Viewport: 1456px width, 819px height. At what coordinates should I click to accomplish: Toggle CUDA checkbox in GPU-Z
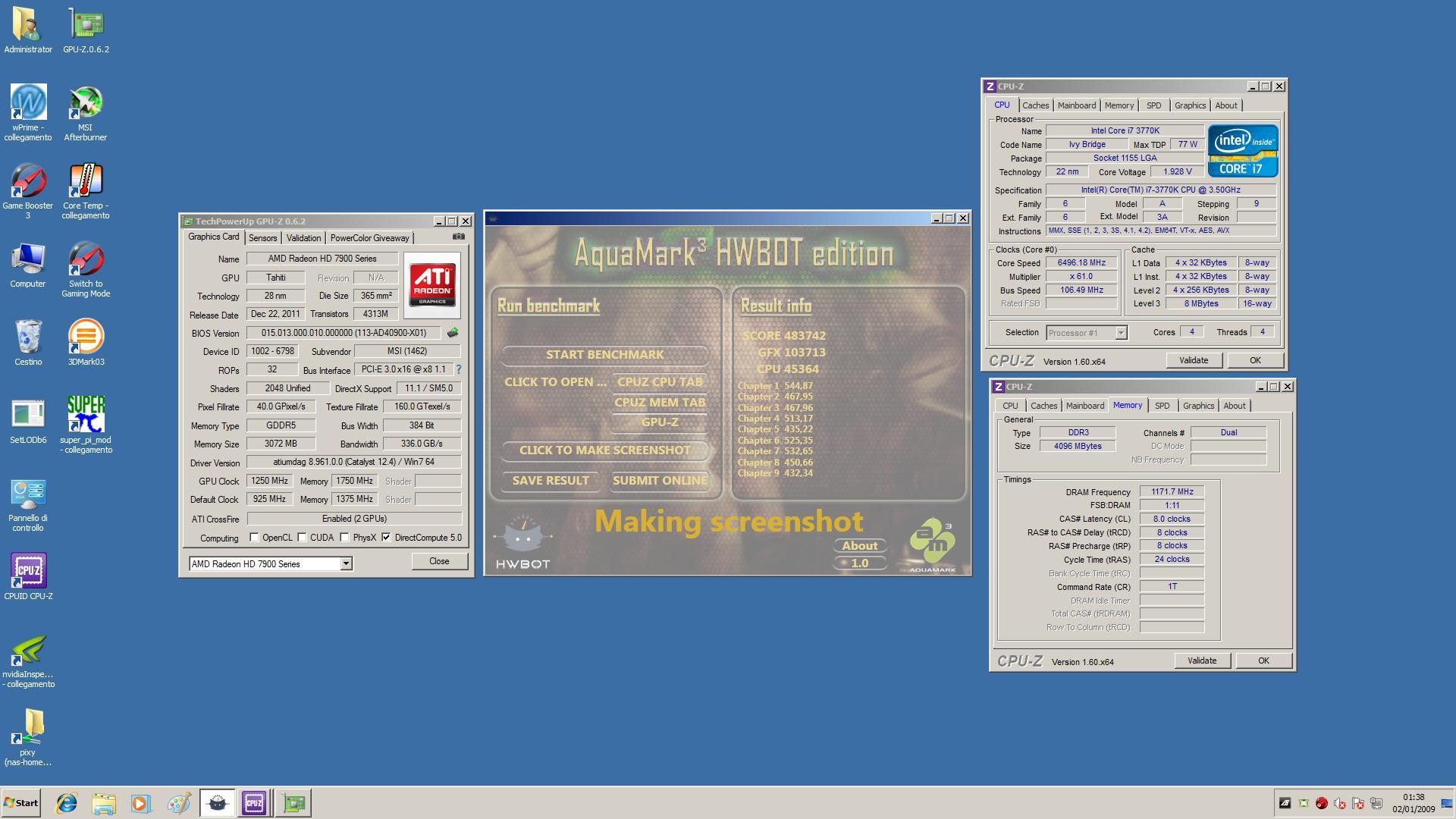[x=302, y=538]
